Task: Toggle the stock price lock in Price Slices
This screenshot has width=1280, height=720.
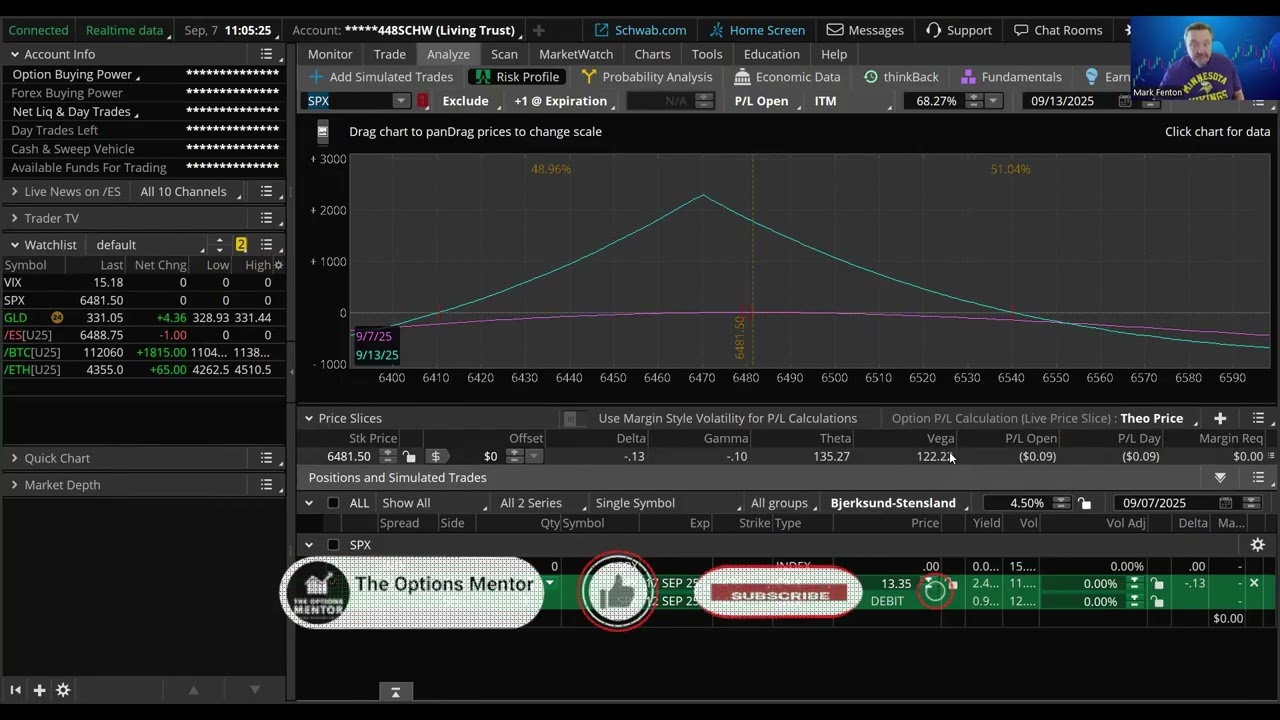Action: (x=409, y=456)
